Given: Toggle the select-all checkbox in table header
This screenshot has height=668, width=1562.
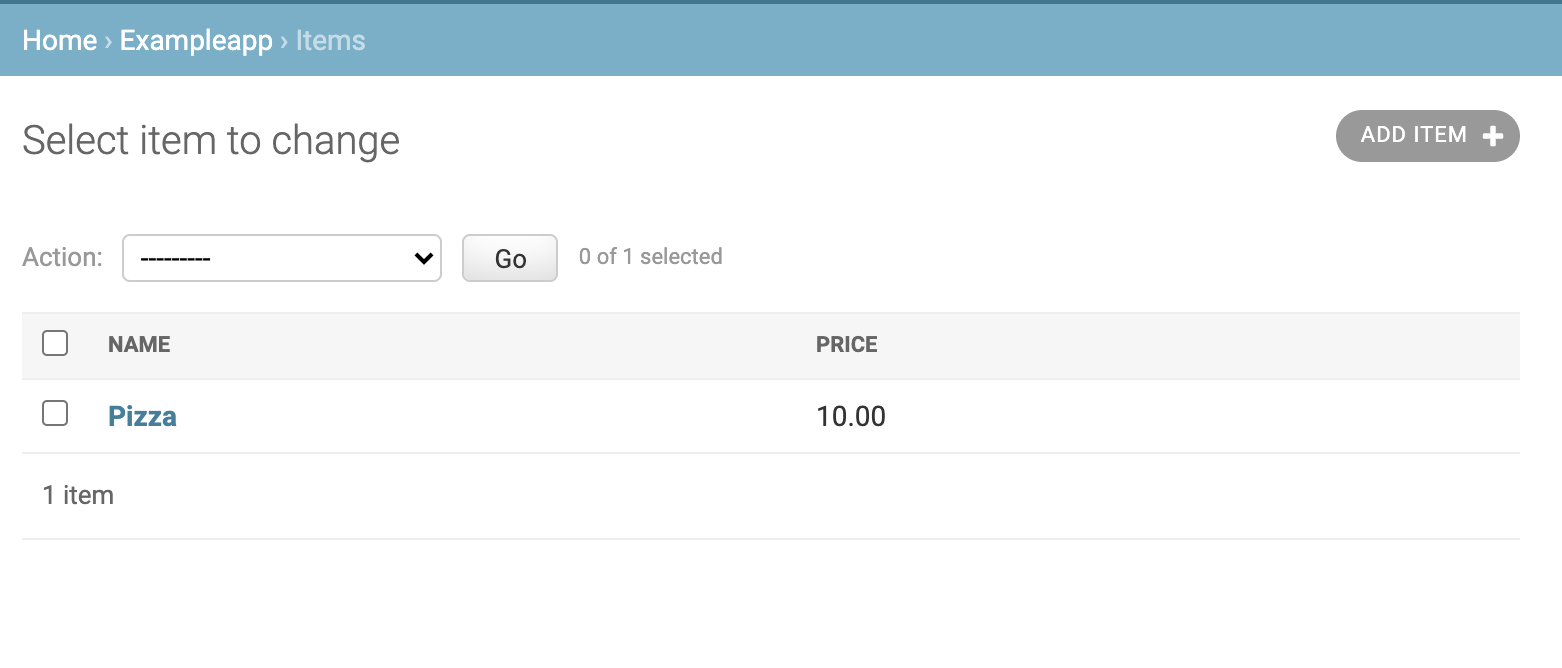Looking at the screenshot, I should [55, 344].
